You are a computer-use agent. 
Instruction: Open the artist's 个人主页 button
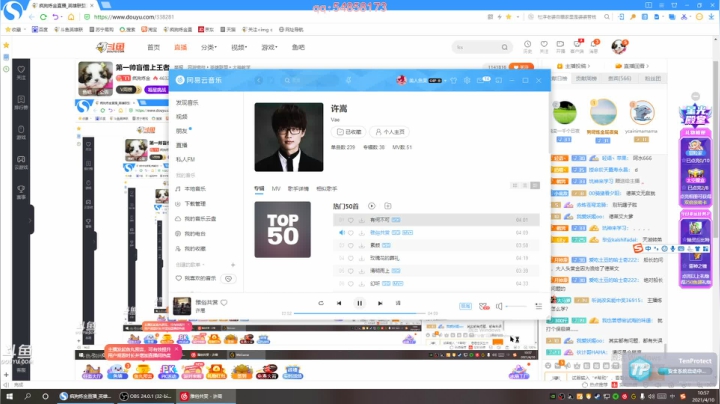(389, 132)
